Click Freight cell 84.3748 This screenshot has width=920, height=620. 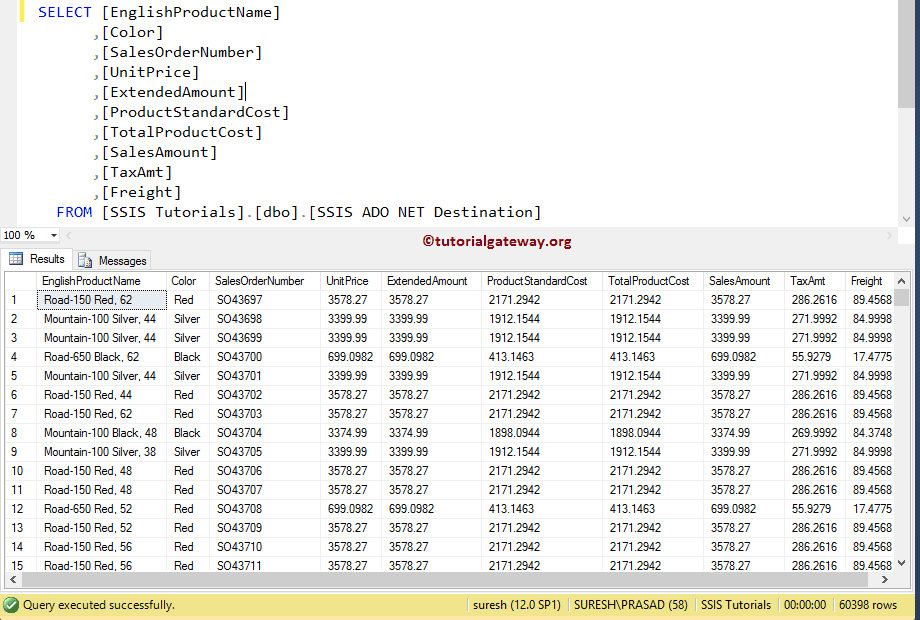point(872,433)
